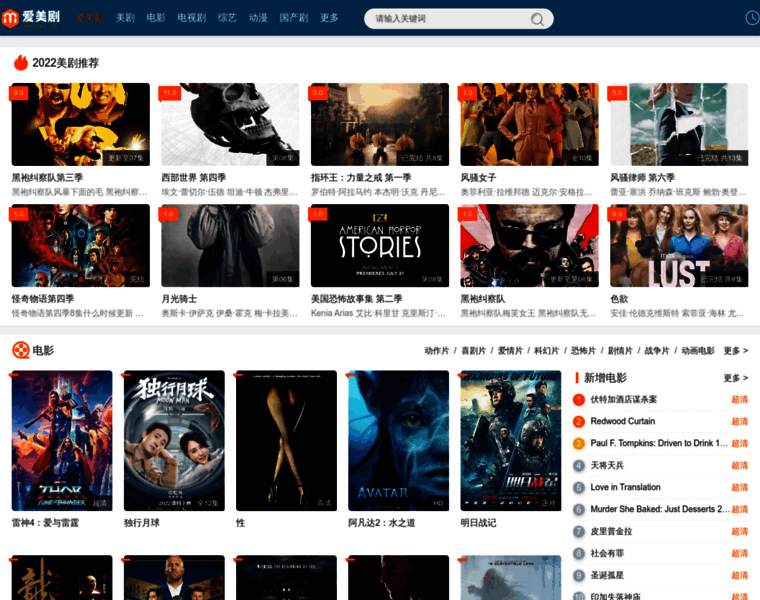Open the 综艺 navigation item
Viewport: 760px width, 600px height.
(x=227, y=18)
